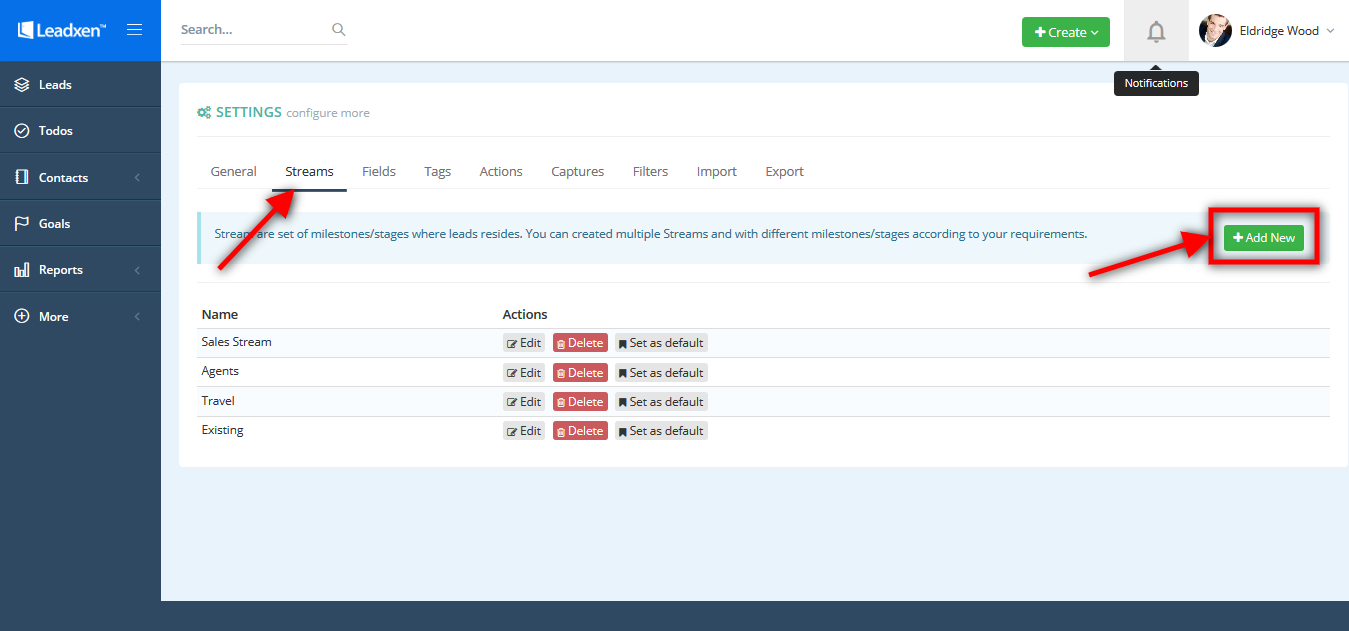Edit the Existing stream

tap(524, 431)
